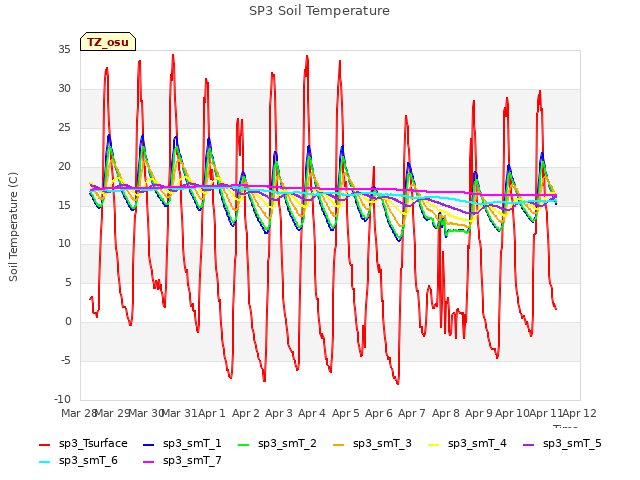The height and width of the screenshot is (480, 640).
Task: Toggle the sp3_smT_4 legend entry
Action: tap(467, 444)
